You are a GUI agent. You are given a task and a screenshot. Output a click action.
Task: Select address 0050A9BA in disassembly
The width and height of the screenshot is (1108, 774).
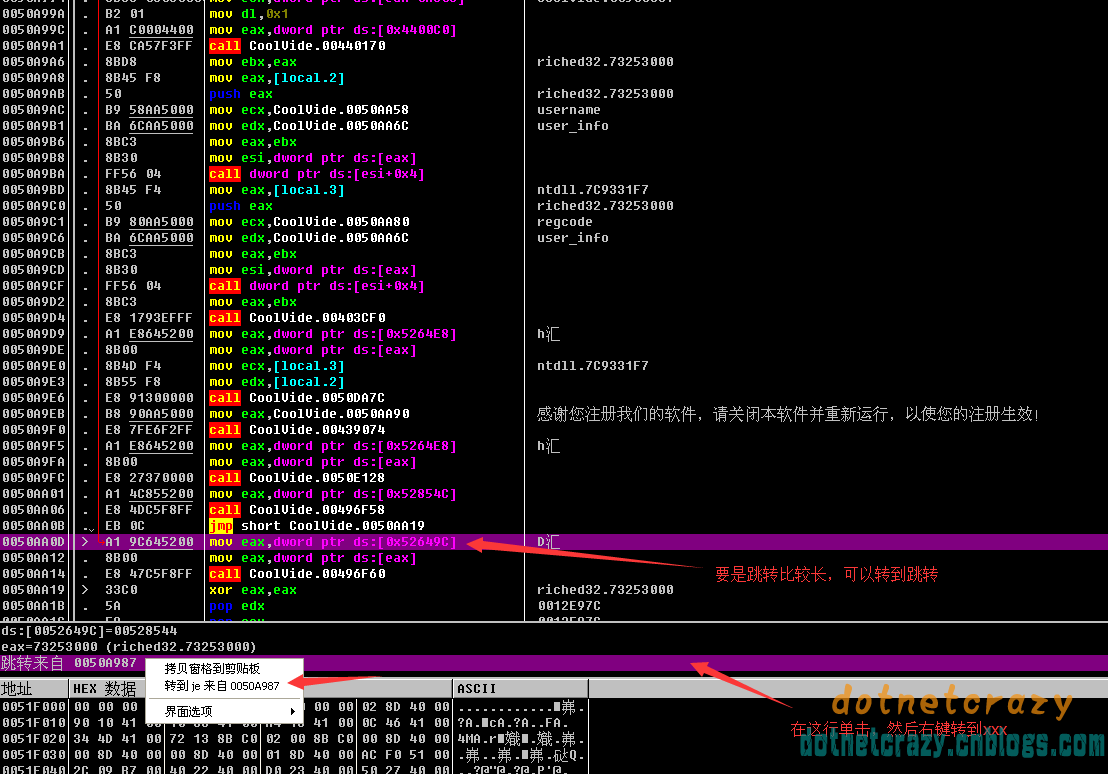33,174
